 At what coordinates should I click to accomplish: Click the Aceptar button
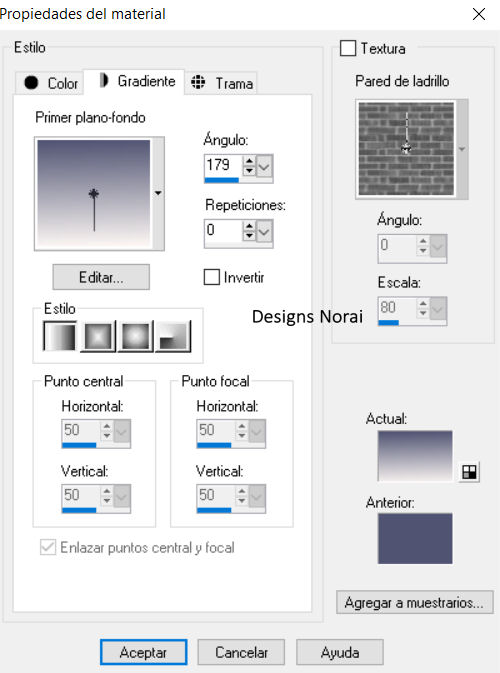(143, 652)
